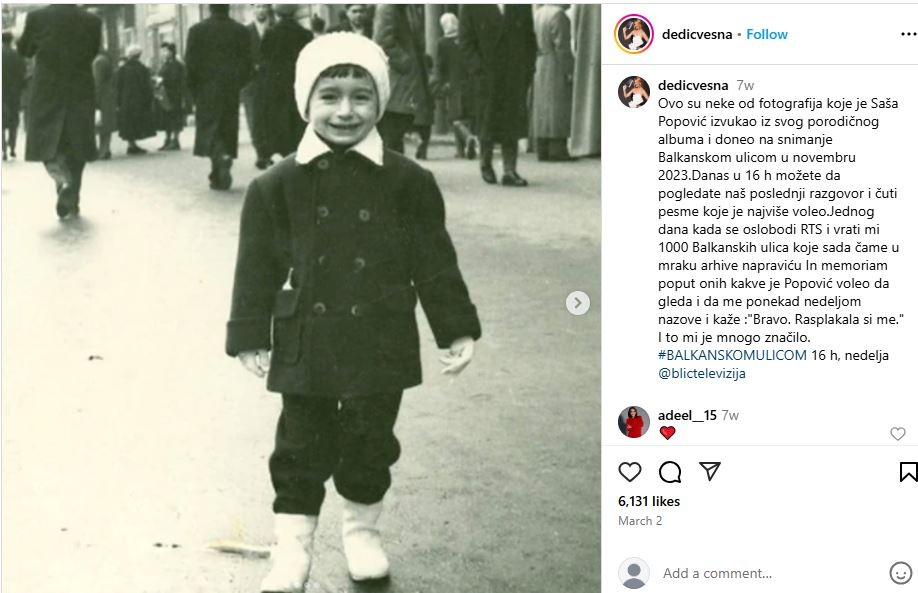
Task: View the 6,131 likes list
Action: point(649,502)
